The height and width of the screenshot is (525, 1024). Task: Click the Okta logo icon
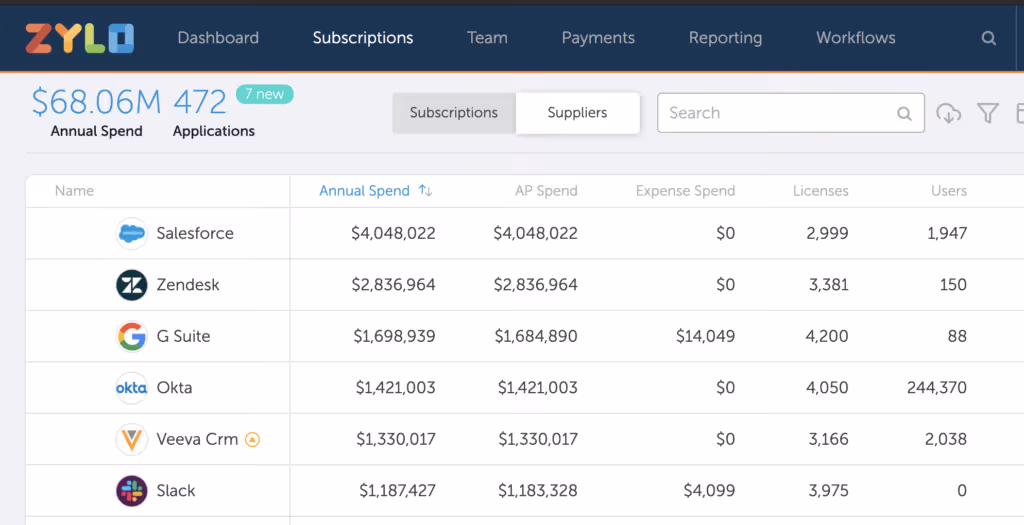click(131, 388)
